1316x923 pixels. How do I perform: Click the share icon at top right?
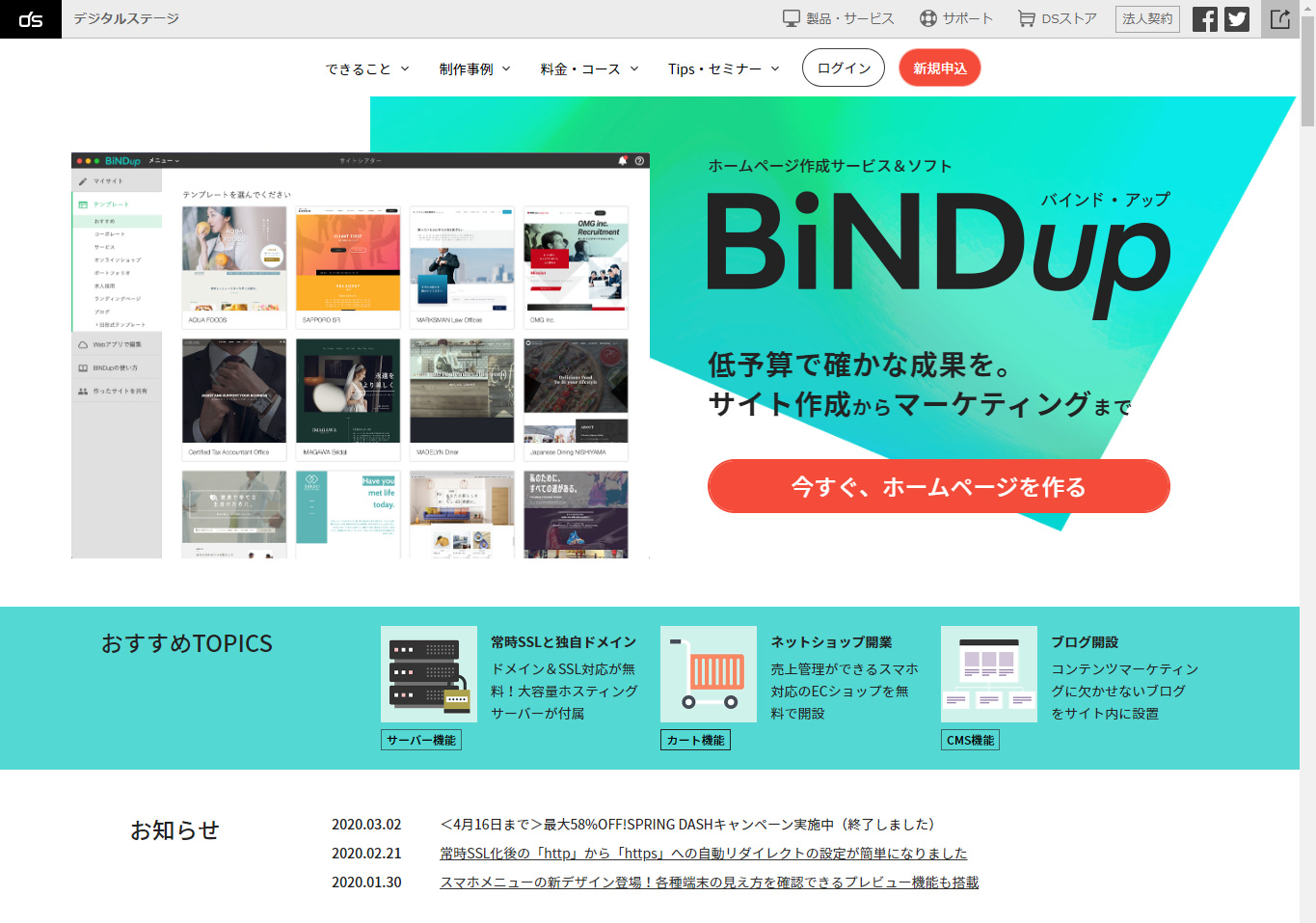point(1280,19)
